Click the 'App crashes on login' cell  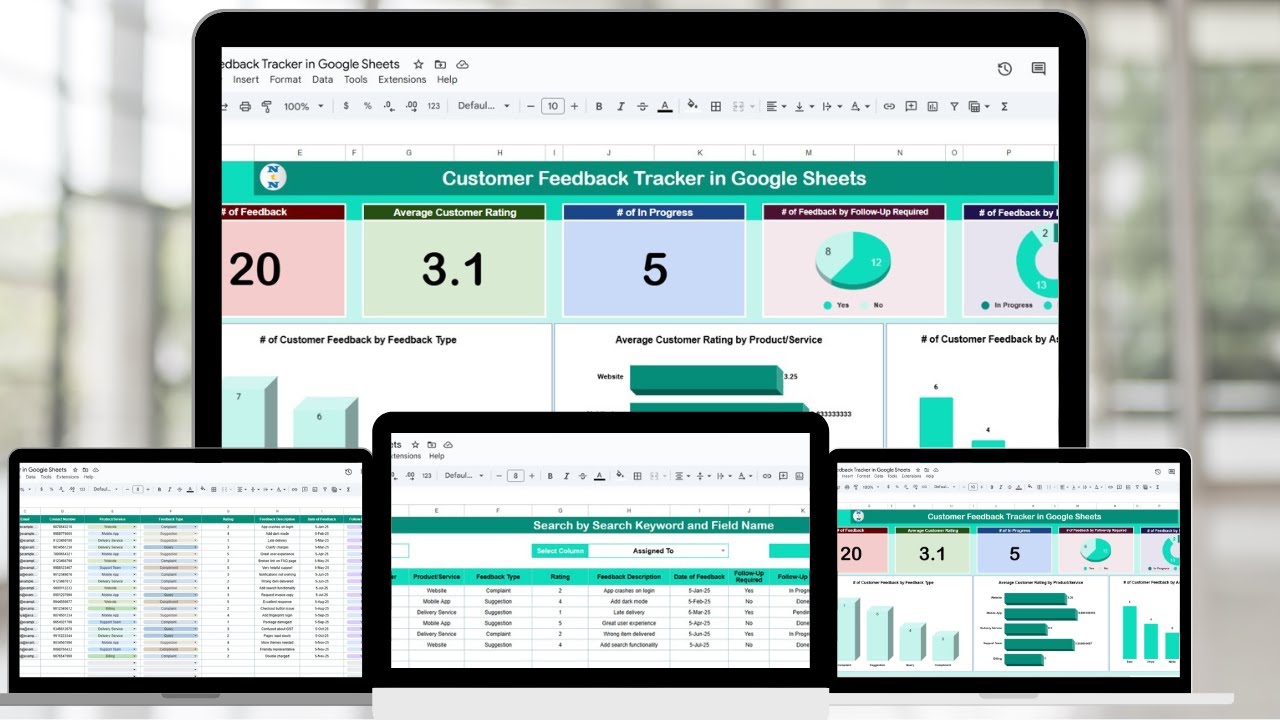(x=629, y=591)
